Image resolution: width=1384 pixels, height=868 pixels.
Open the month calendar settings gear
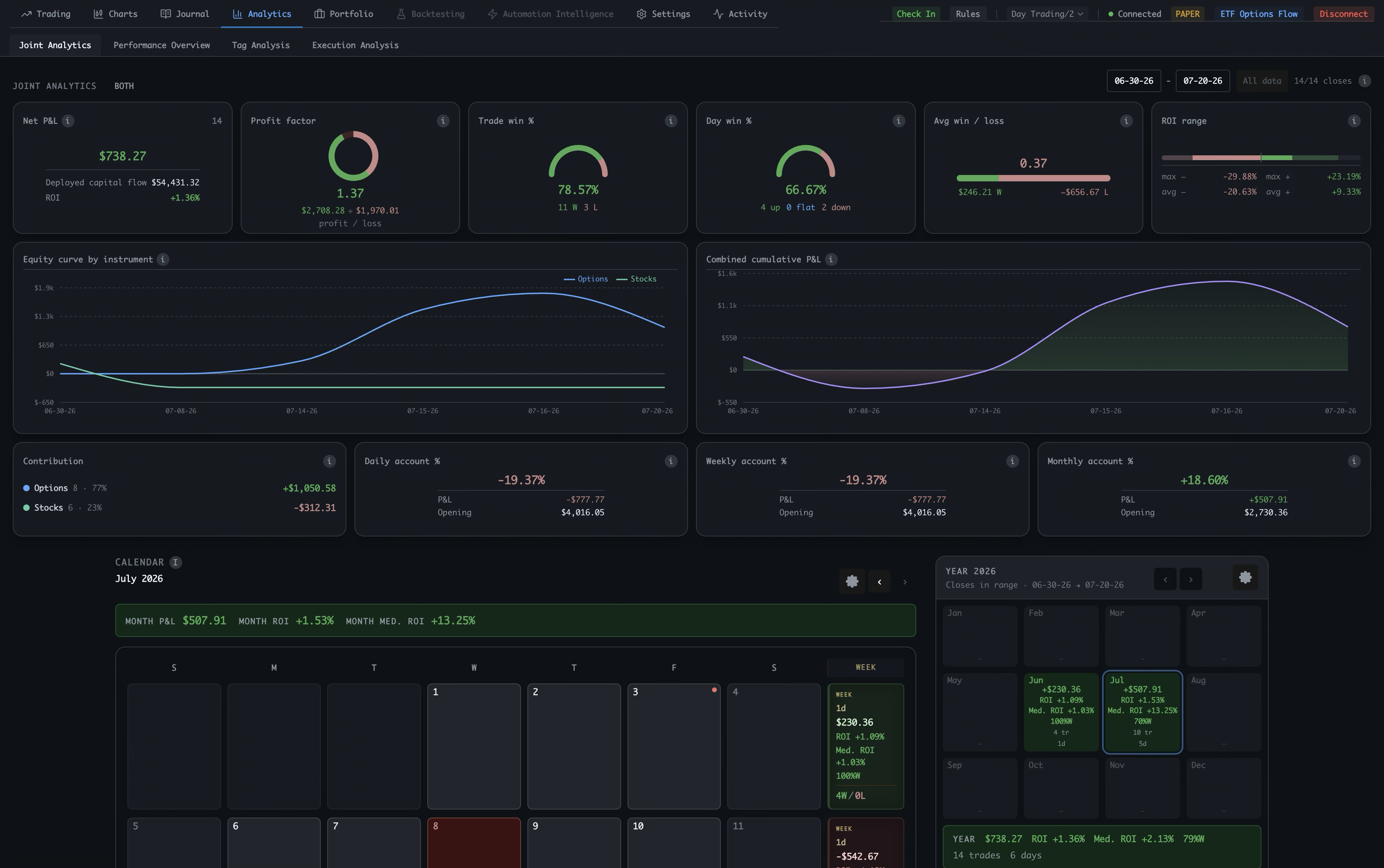[x=852, y=582]
